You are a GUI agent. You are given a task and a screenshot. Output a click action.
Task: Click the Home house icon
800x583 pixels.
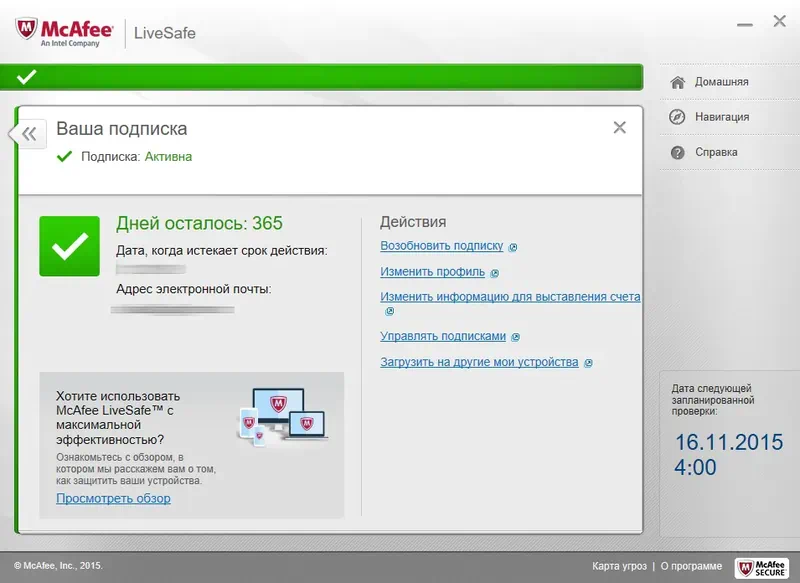pyautogui.click(x=678, y=82)
